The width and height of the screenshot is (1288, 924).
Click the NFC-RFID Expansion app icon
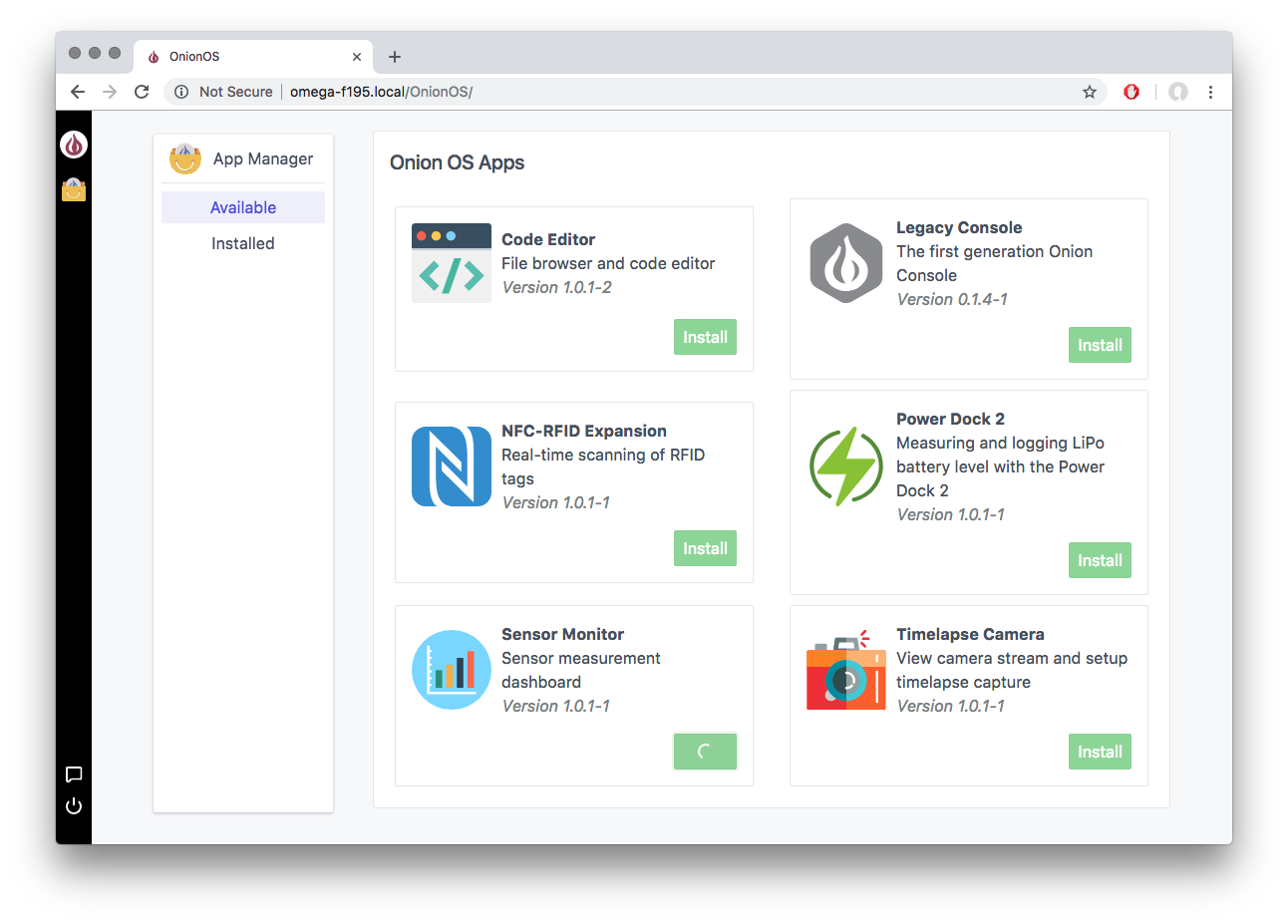(451, 465)
